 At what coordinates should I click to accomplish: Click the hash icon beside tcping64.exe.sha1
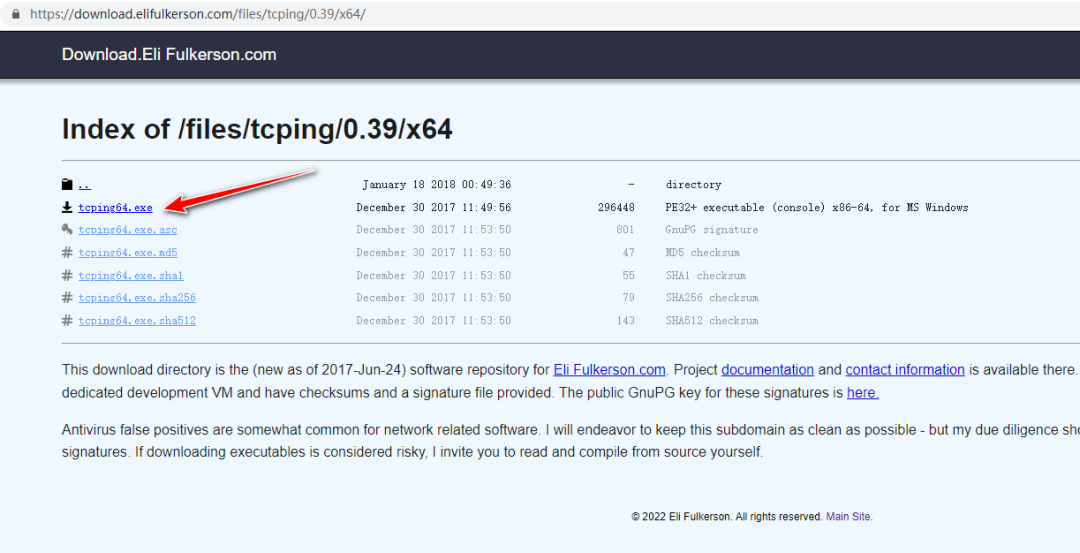[67, 275]
